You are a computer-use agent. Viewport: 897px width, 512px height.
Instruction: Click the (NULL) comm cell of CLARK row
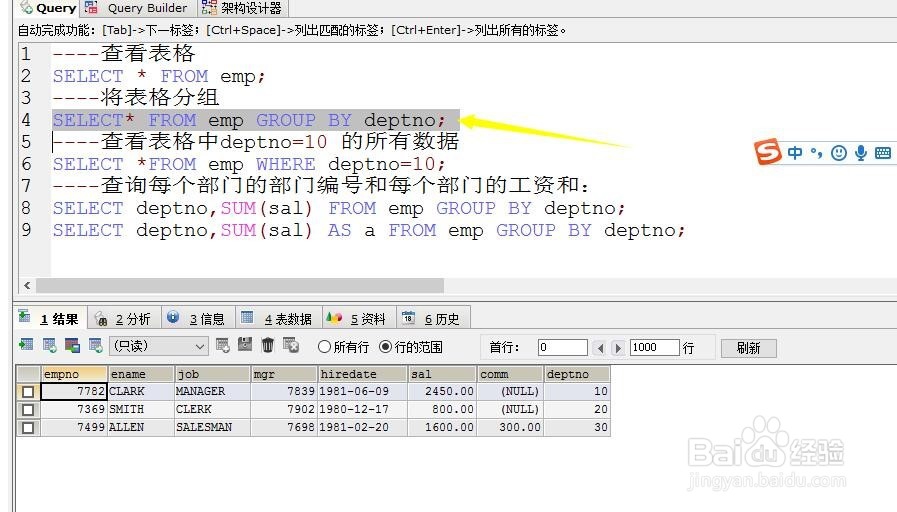tap(510, 391)
